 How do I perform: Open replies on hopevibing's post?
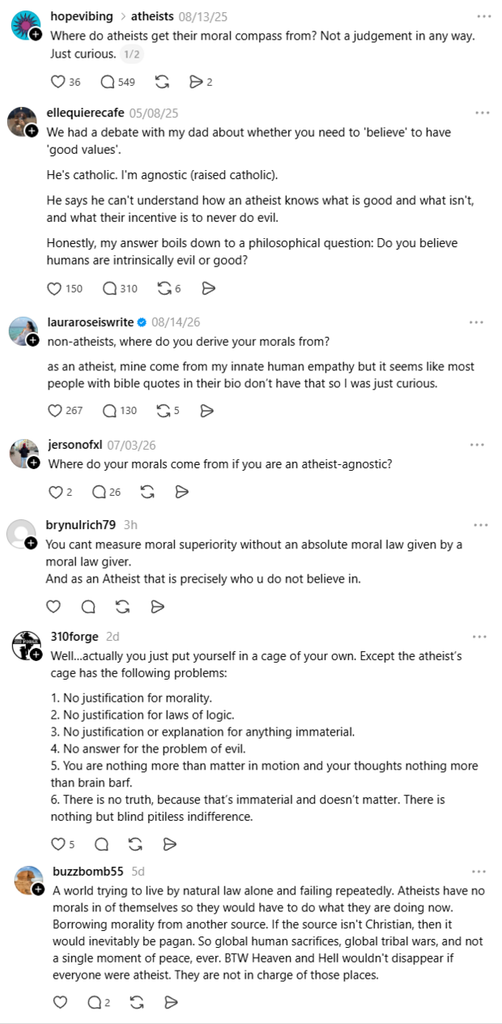coord(107,82)
